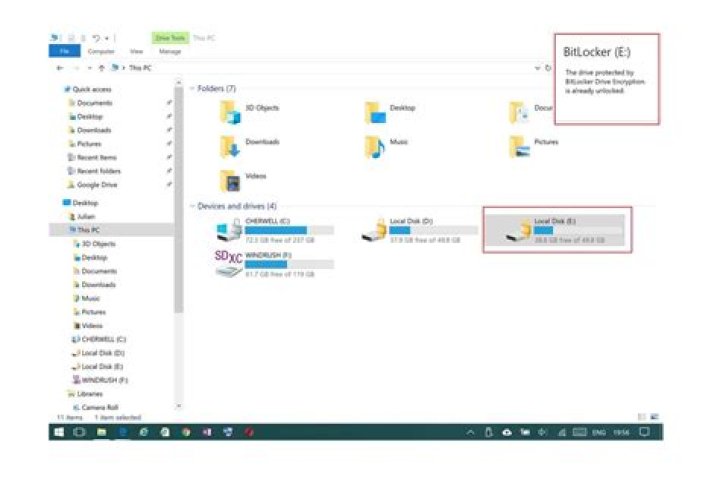The width and height of the screenshot is (720, 480).
Task: Open the touch keyboard tray icon
Action: pos(579,432)
